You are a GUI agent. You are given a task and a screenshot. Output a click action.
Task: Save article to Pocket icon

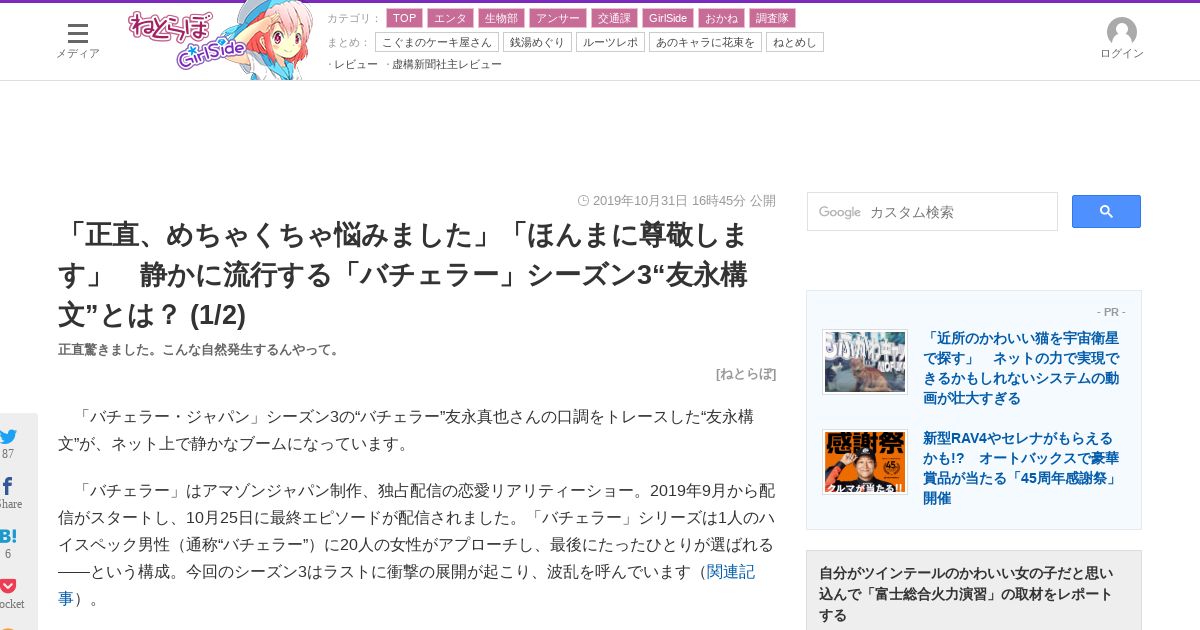pyautogui.click(x=8, y=586)
